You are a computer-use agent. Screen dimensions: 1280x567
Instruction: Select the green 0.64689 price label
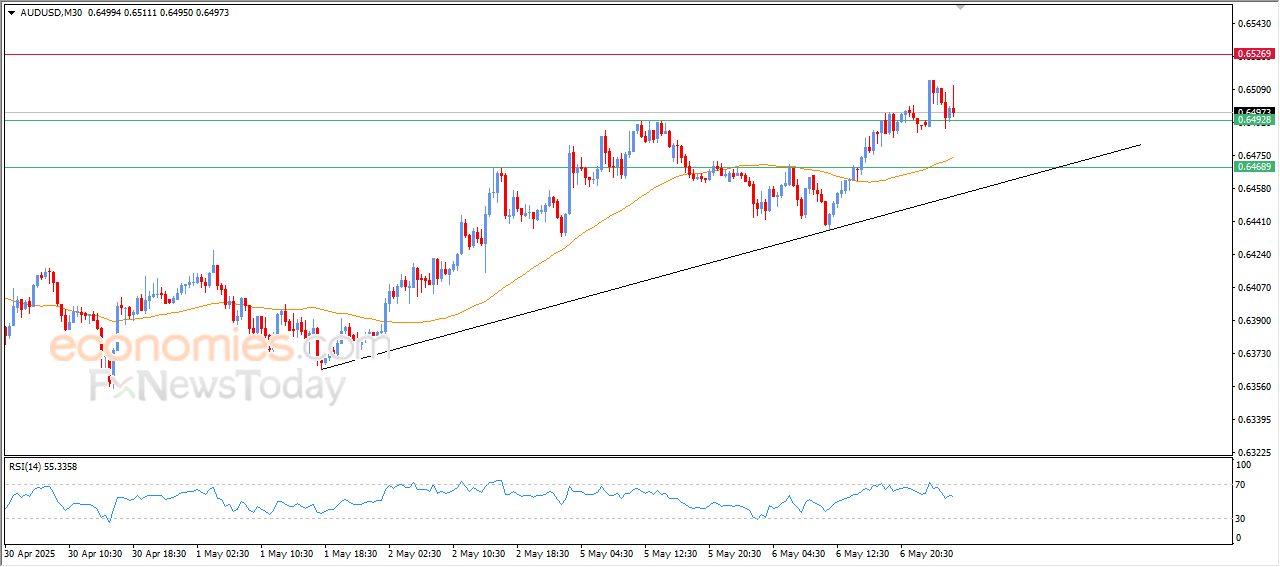[1254, 167]
